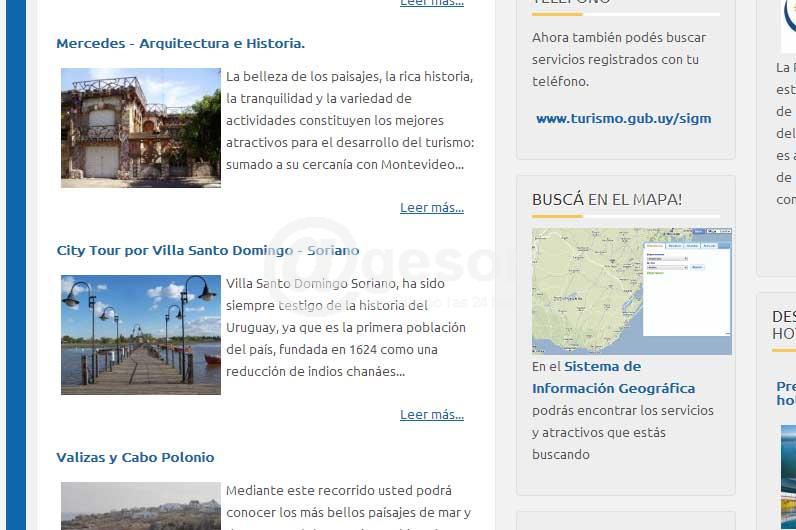Open the 'Valizas y Cabo Polonio' title link
This screenshot has width=796, height=530.
[x=135, y=458]
